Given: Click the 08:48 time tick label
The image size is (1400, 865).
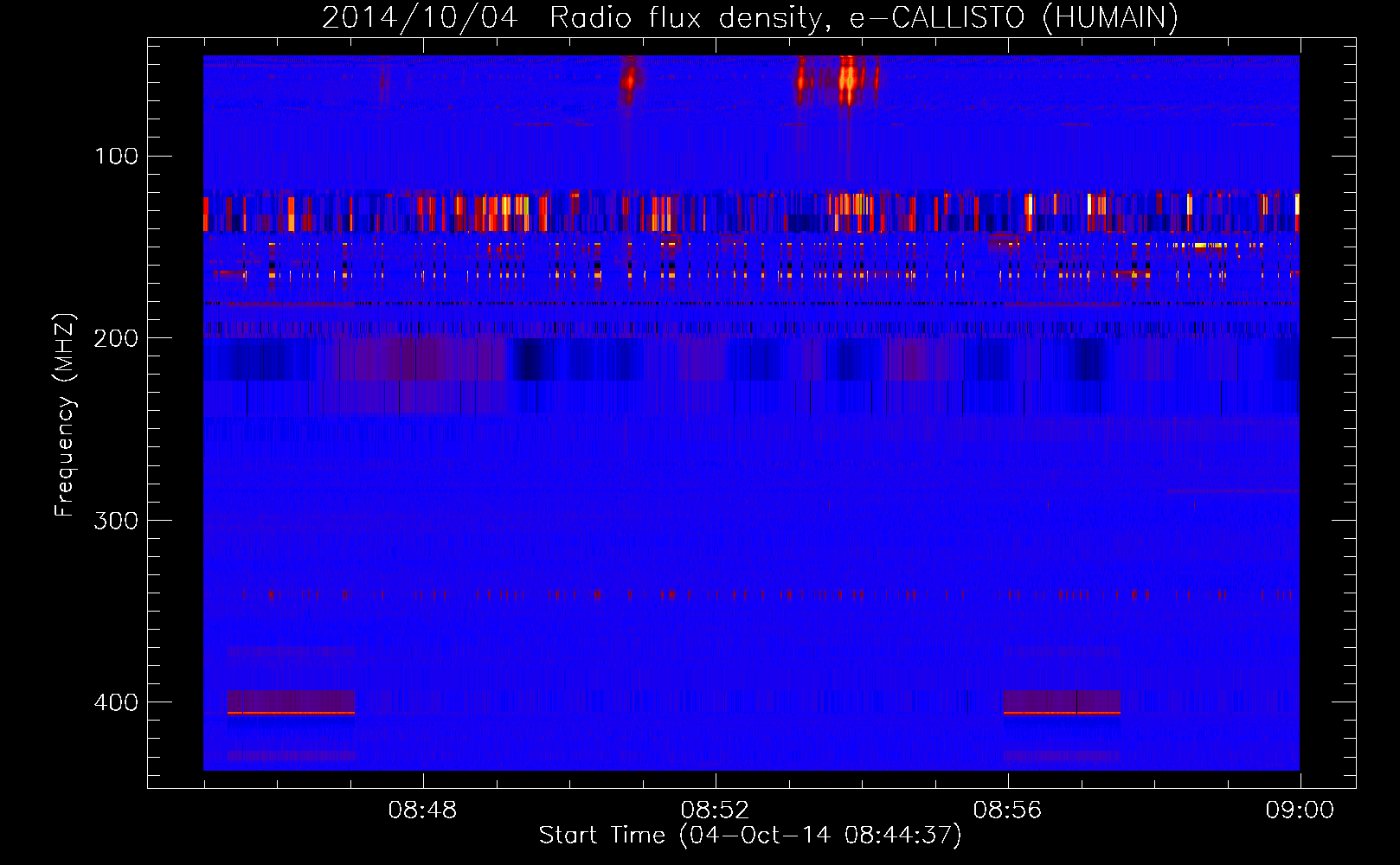Looking at the screenshot, I should (422, 811).
